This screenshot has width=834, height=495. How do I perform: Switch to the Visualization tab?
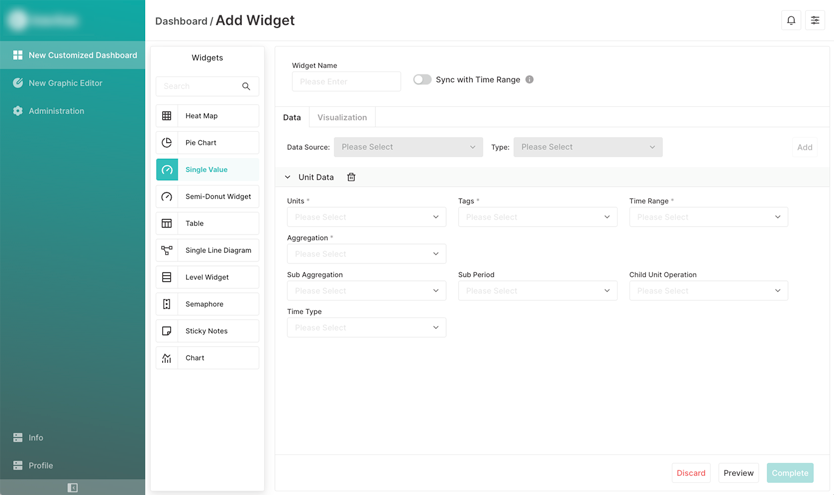pyautogui.click(x=342, y=118)
